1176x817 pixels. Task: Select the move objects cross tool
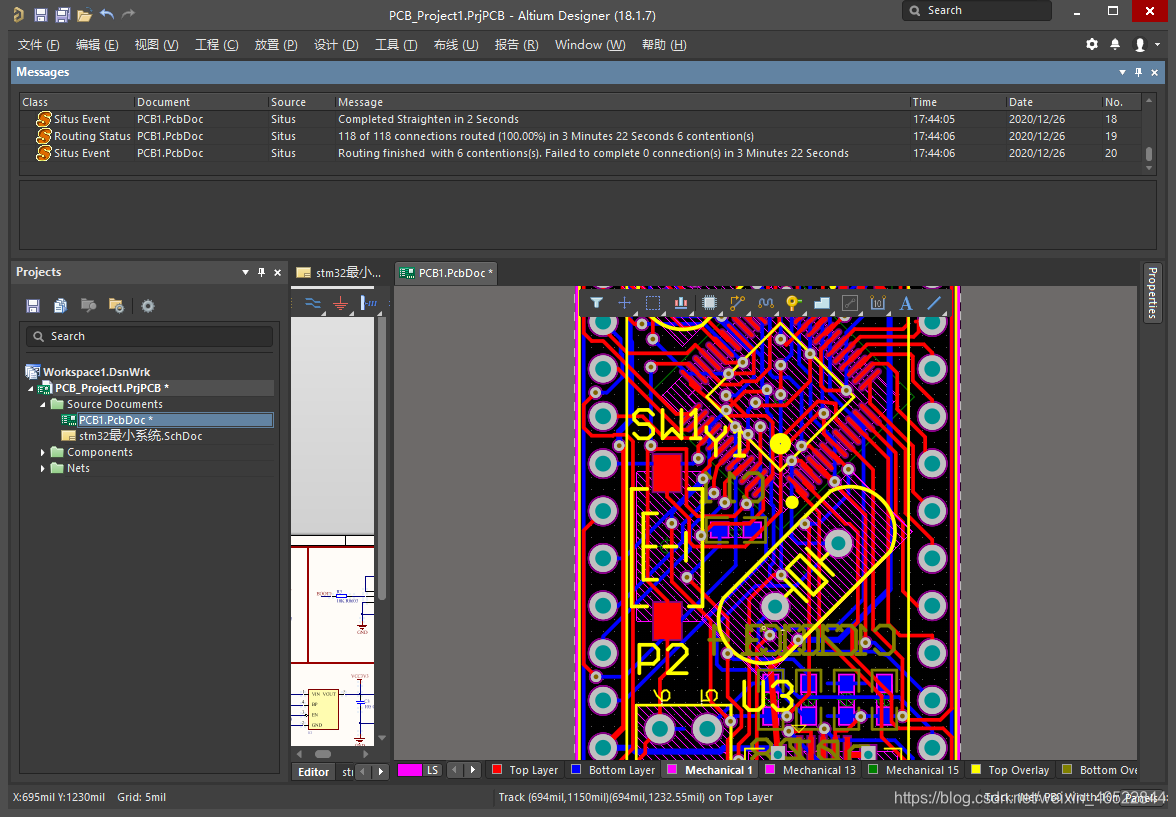624,303
